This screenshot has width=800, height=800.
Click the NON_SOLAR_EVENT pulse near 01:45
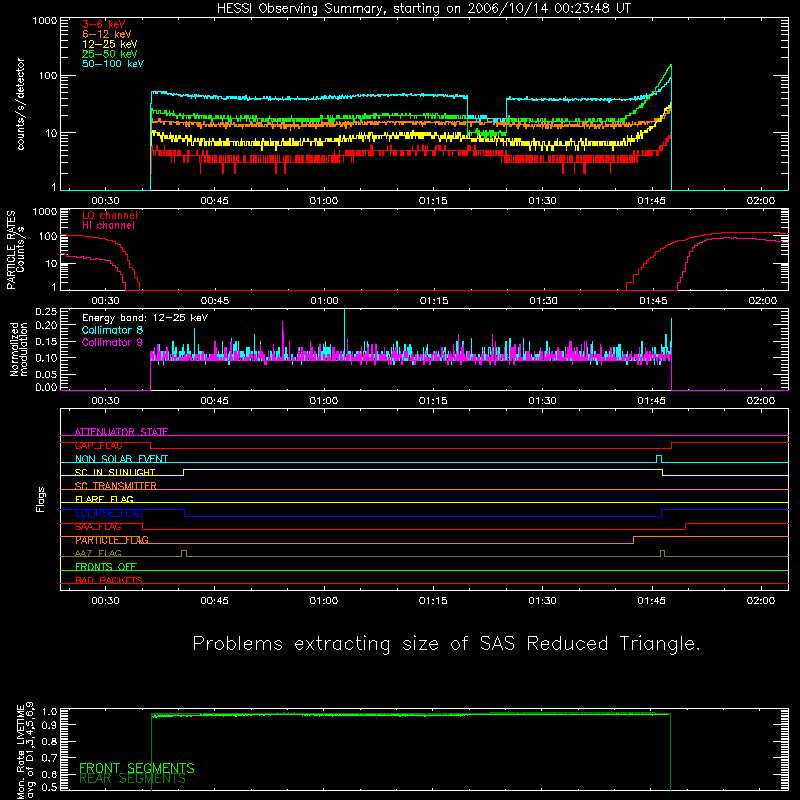coord(659,459)
